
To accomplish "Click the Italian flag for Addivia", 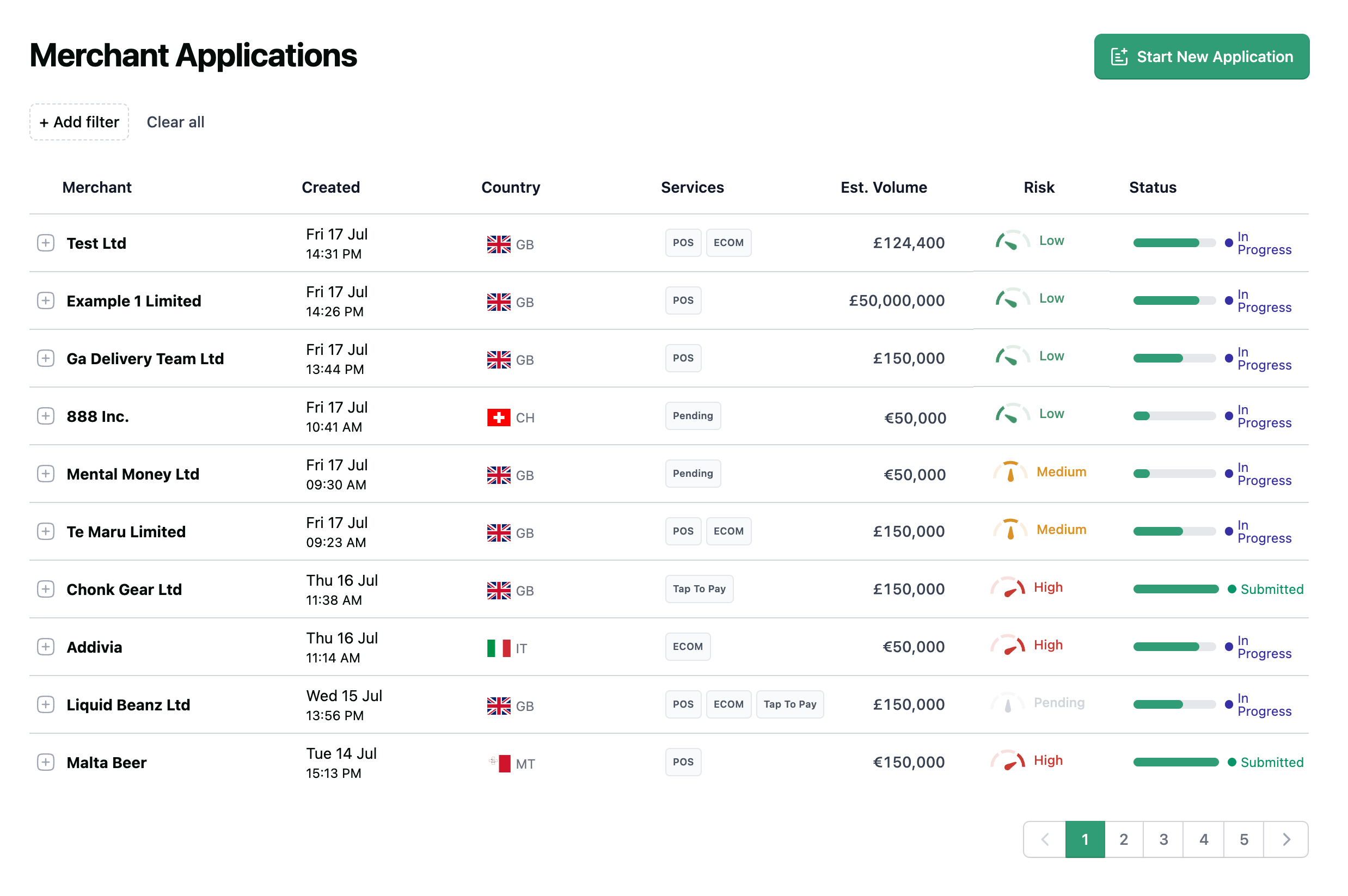I will point(499,648).
